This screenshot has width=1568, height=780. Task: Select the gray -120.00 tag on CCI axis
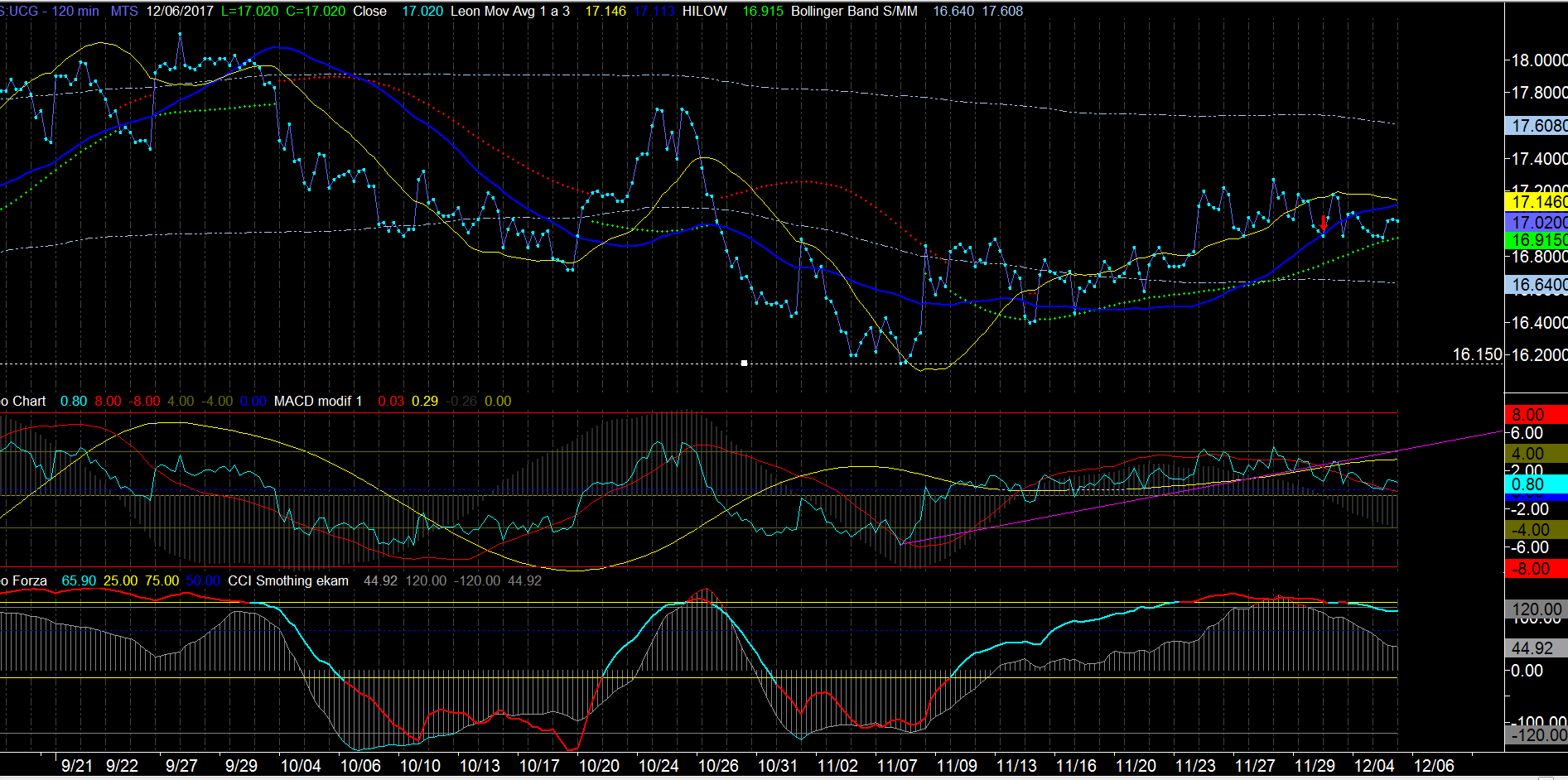(1537, 735)
